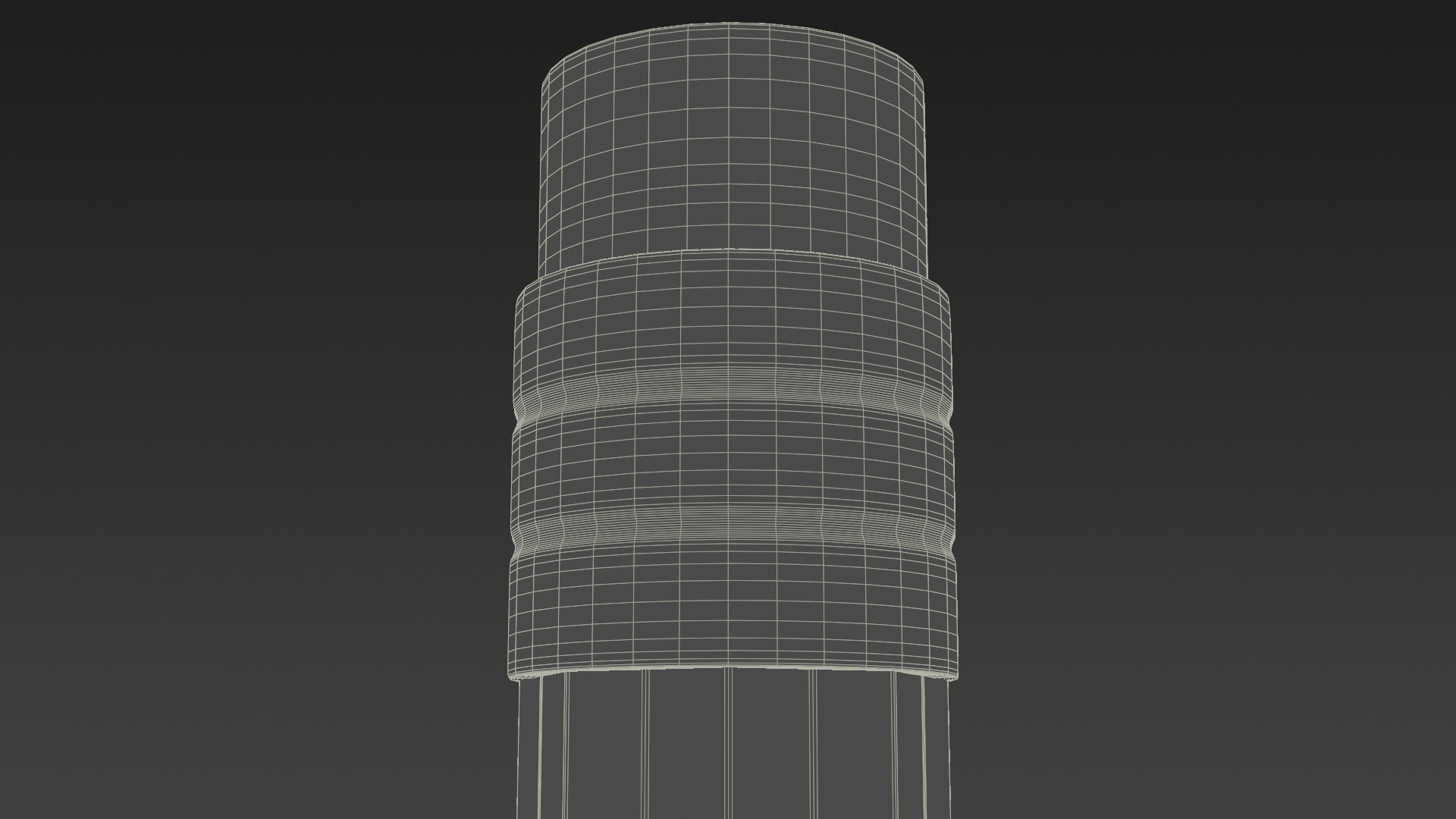Select the narrow stem below the collar
The width and height of the screenshot is (1456, 819).
point(732,745)
